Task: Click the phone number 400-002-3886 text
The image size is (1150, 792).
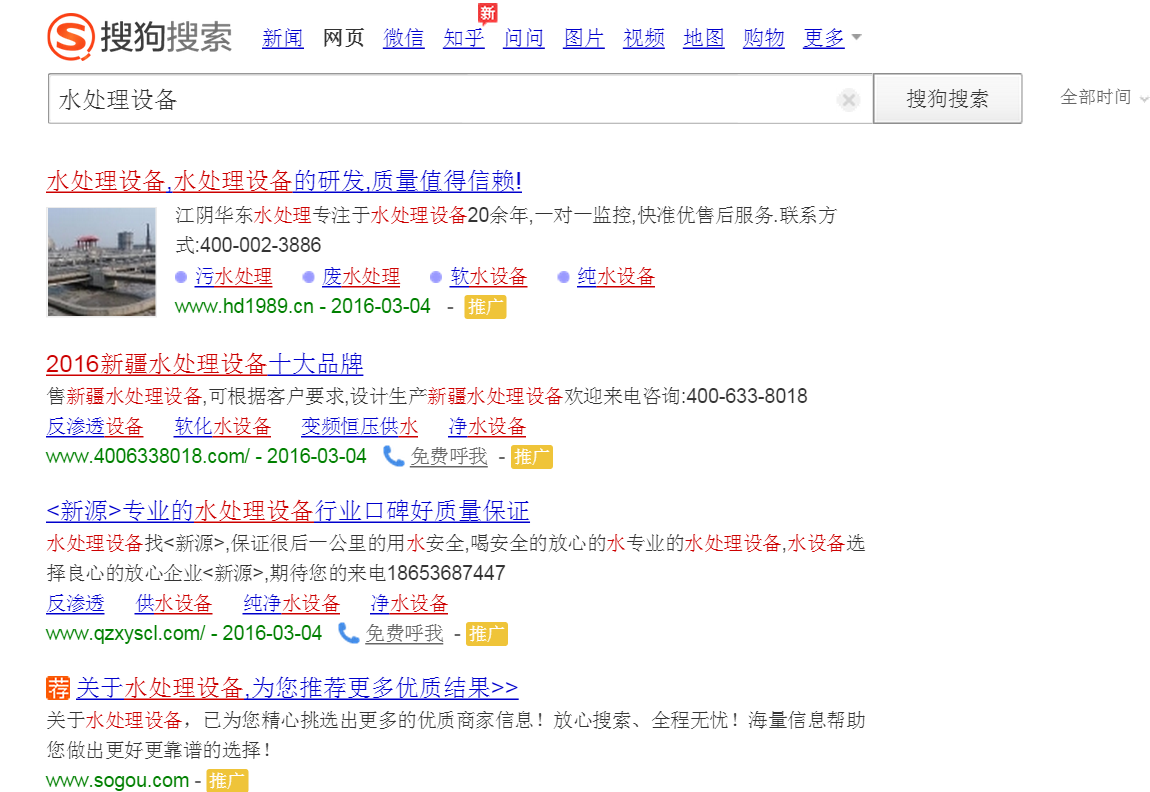Action: point(260,245)
